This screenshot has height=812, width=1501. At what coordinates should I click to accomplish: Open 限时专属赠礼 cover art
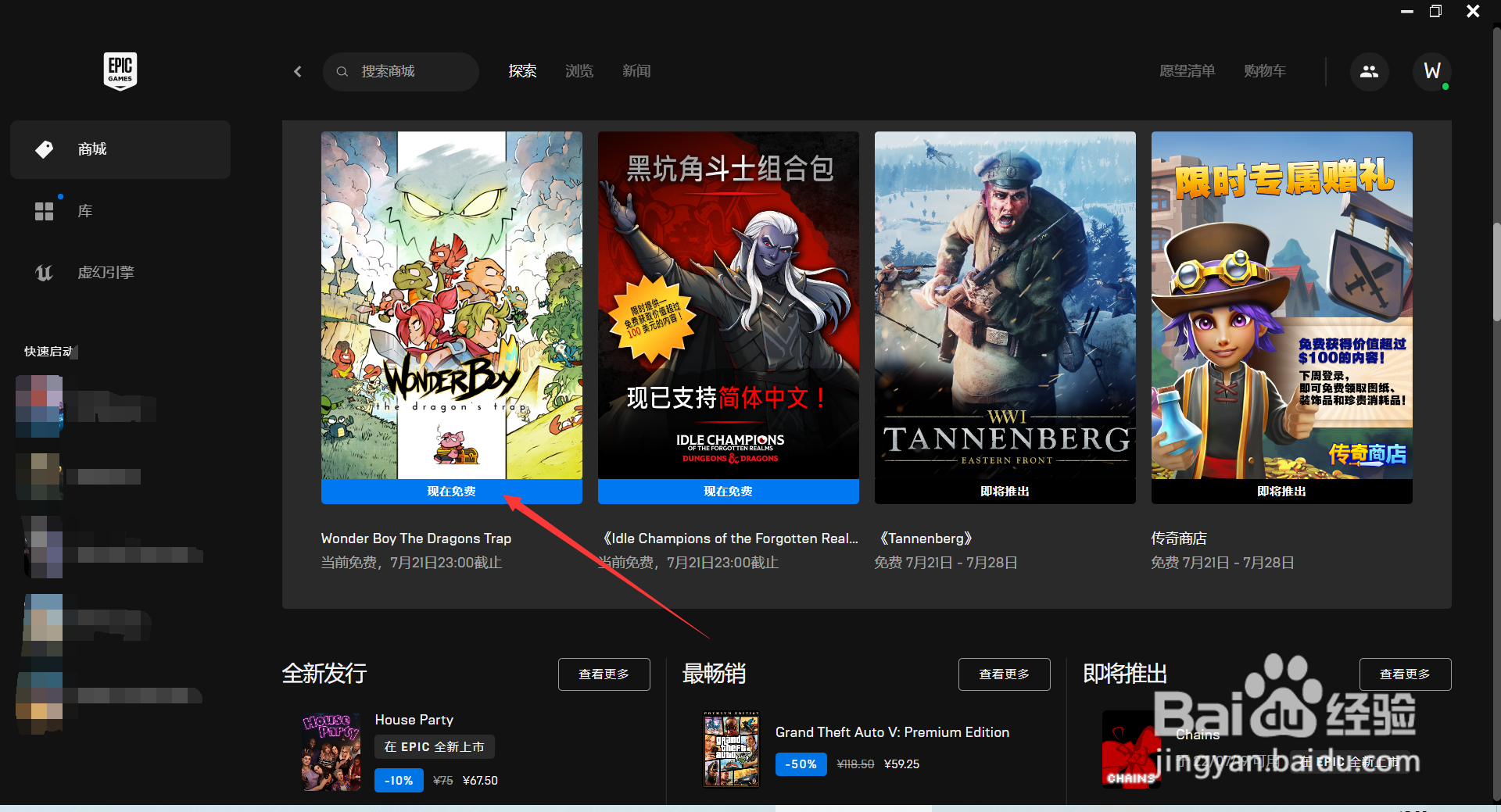coord(1282,305)
